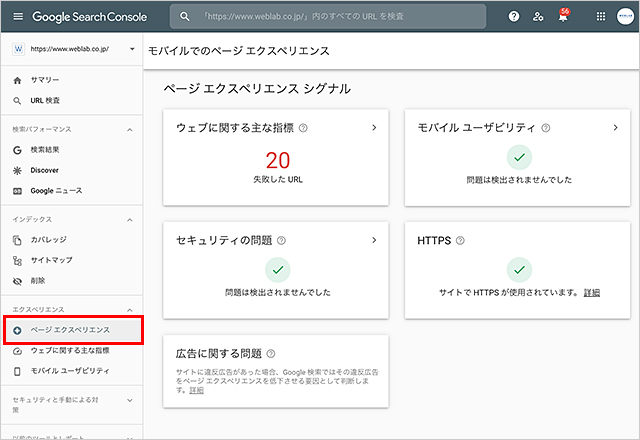Open the hamburger main menu
This screenshot has height=440, width=640.
tap(18, 16)
